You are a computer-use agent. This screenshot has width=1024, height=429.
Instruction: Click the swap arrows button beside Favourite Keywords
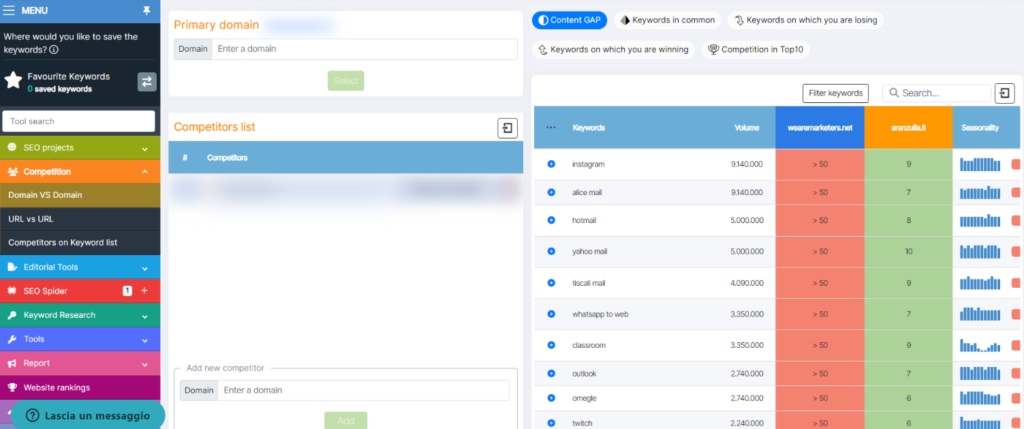coord(146,82)
